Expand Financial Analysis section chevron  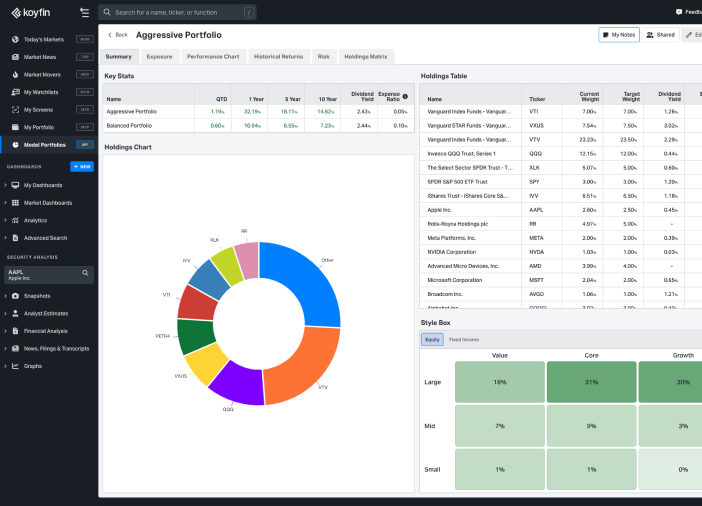[5, 331]
